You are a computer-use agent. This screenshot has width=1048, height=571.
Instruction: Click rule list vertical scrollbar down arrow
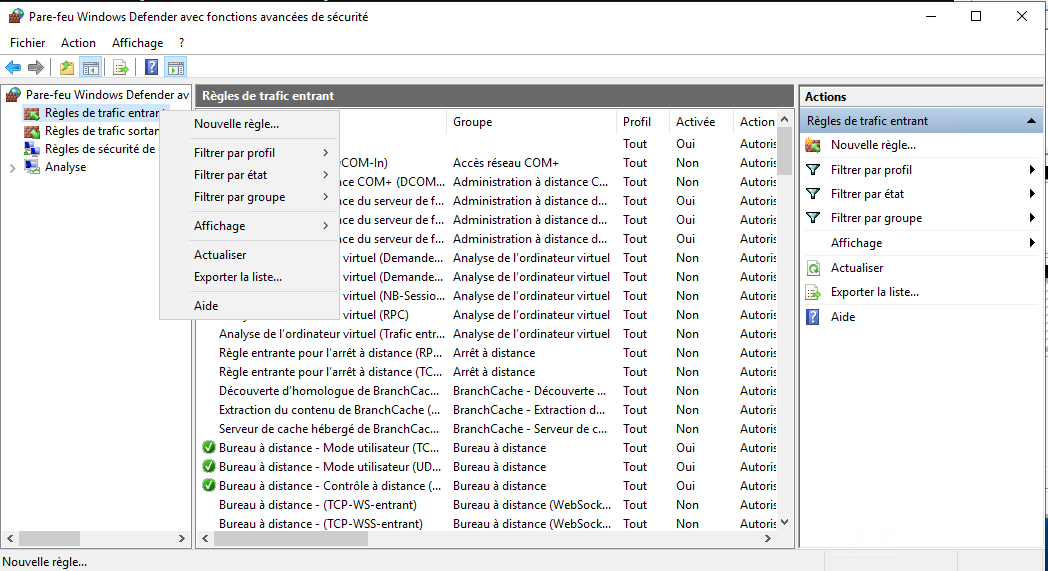[x=785, y=522]
